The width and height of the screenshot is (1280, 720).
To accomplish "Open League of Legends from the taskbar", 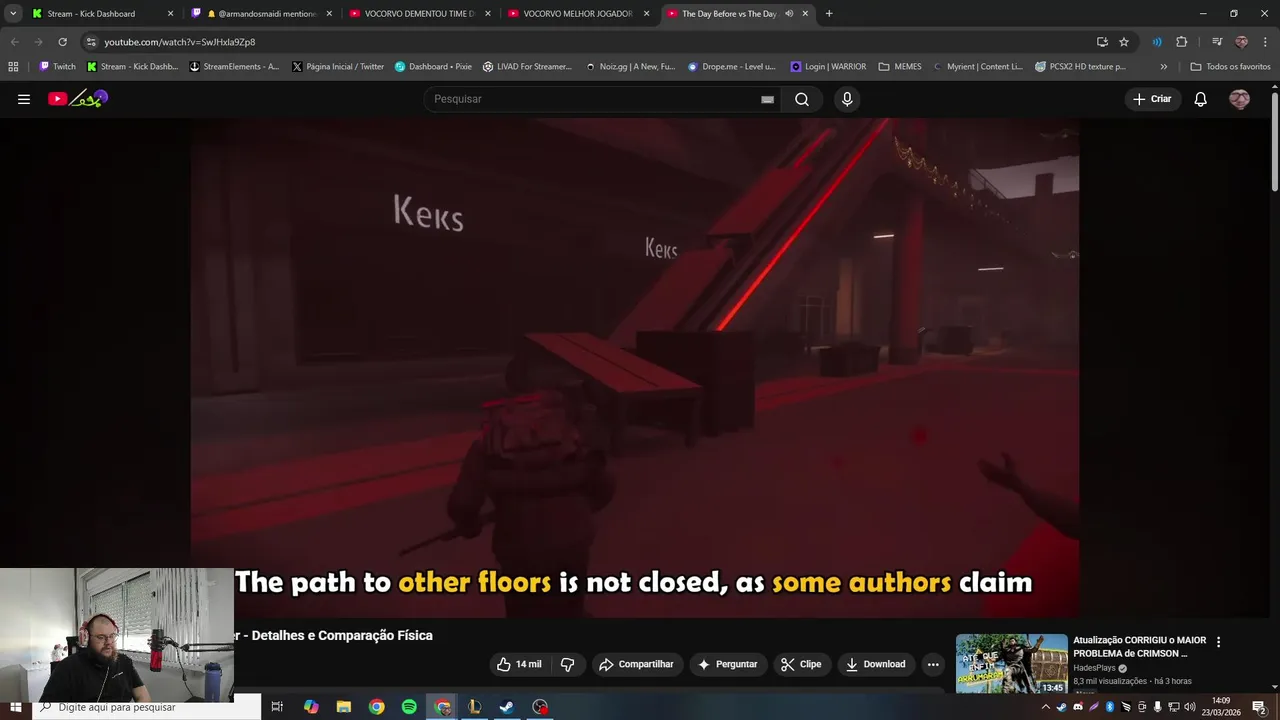I will coord(474,707).
